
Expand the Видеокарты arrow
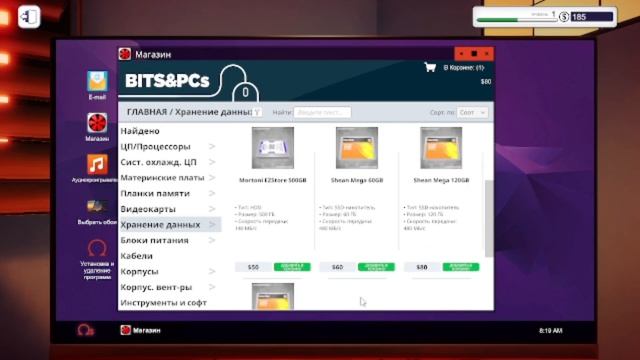212,209
